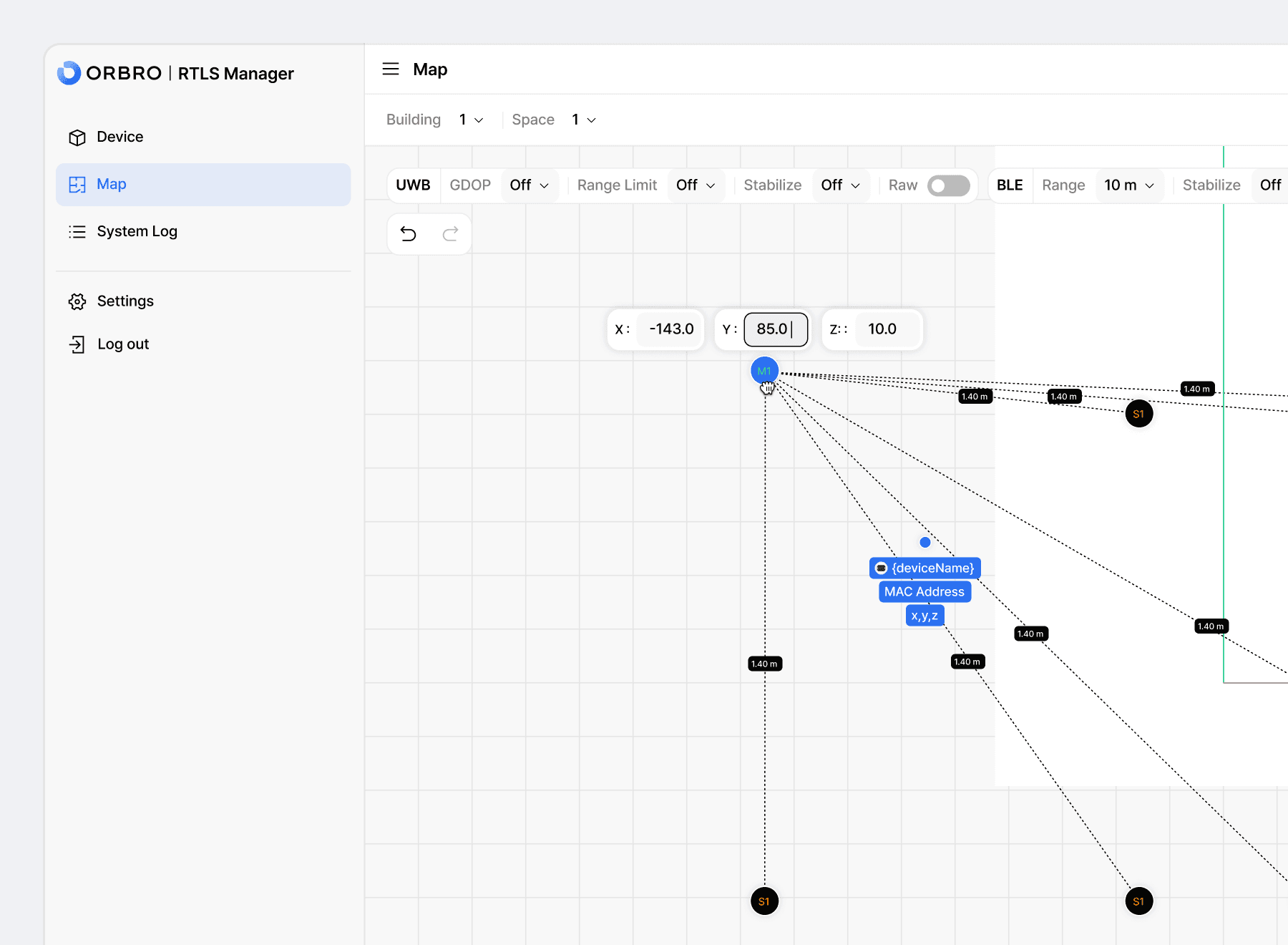The image size is (1288, 945).
Task: Click the hamburger menu icon beside Map
Action: pos(391,69)
